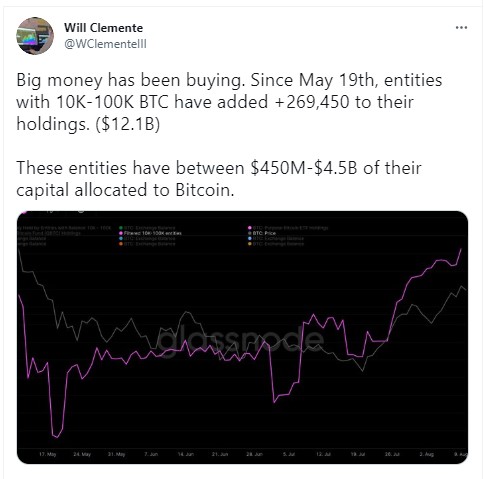Toggle the pink Purpose Bitcoin ETF Holdings legend dot
The height and width of the screenshot is (479, 485).
(250, 228)
